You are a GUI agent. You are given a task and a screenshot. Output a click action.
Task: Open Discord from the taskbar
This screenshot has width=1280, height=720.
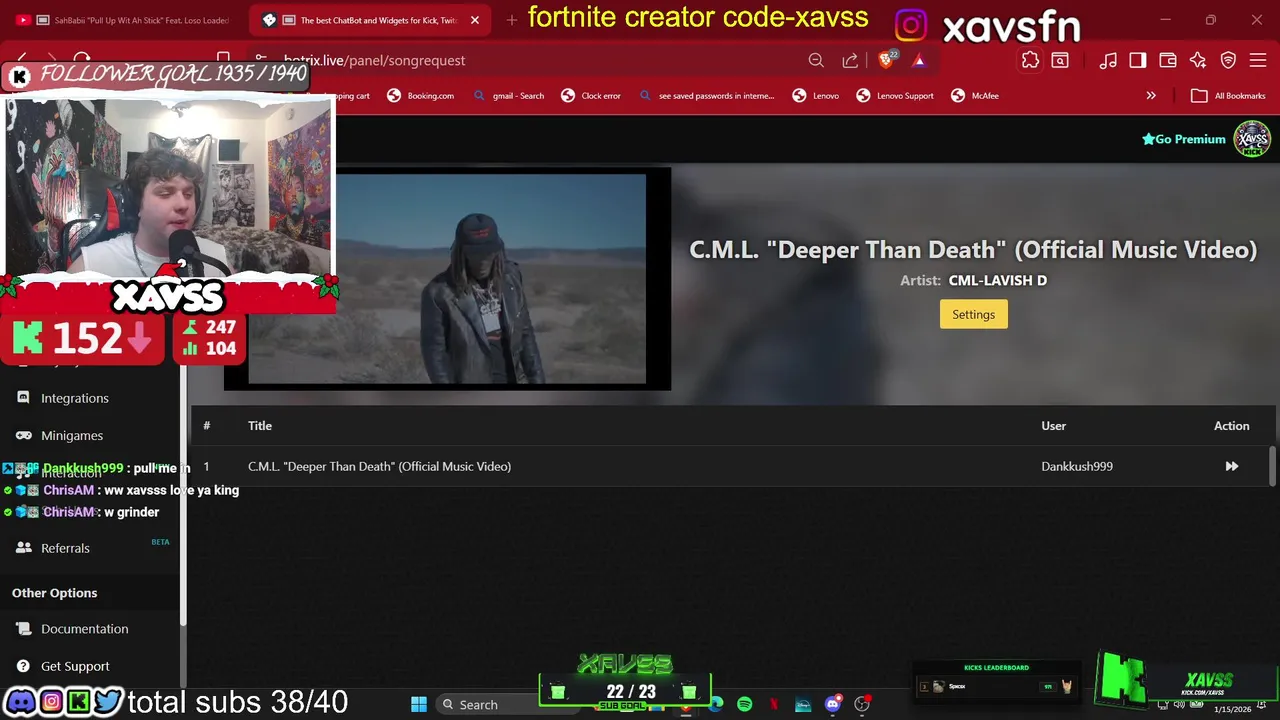[832, 704]
